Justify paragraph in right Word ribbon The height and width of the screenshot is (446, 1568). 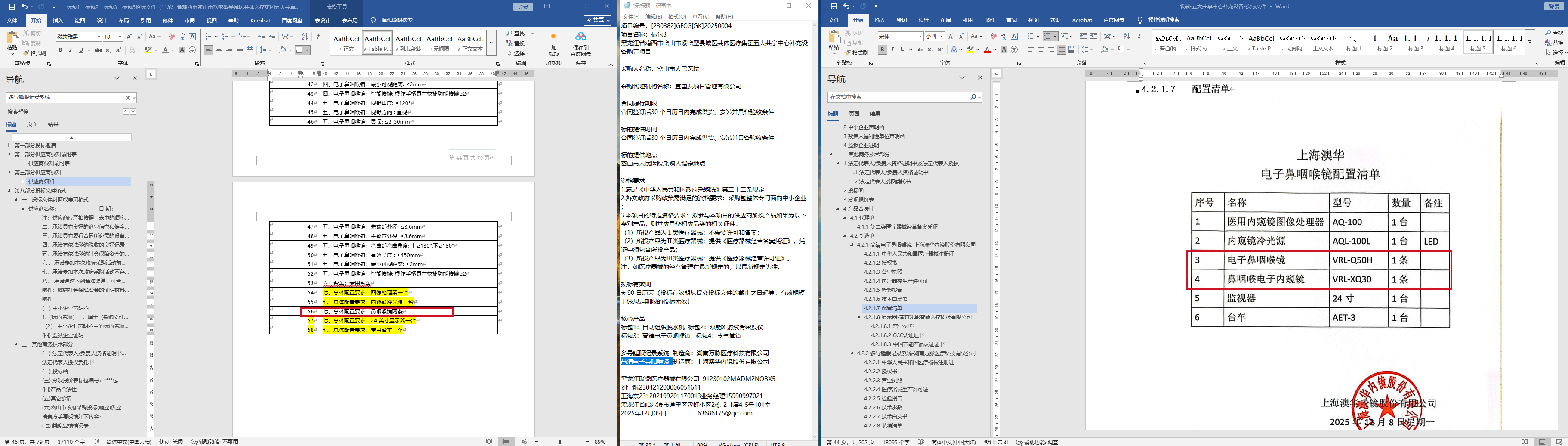1062,50
